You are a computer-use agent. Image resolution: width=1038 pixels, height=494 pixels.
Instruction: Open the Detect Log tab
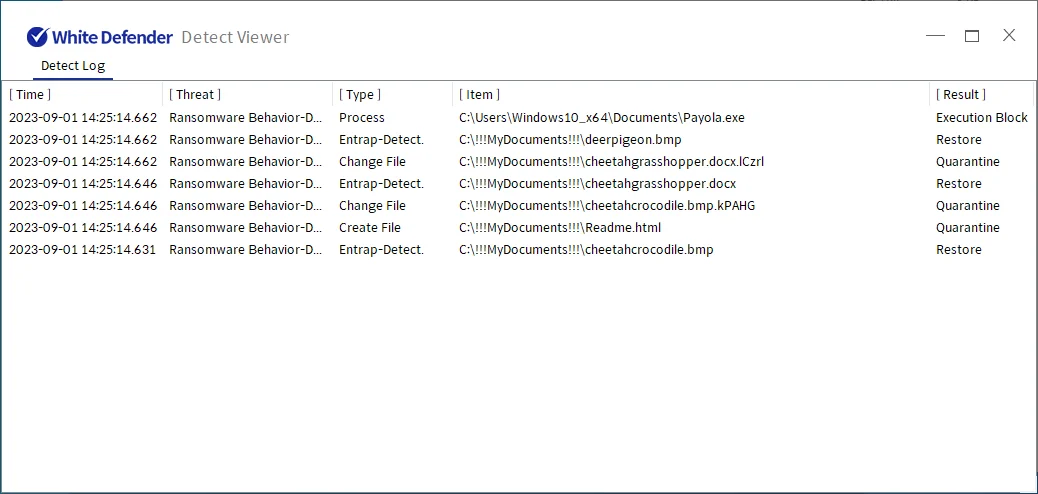(x=73, y=66)
